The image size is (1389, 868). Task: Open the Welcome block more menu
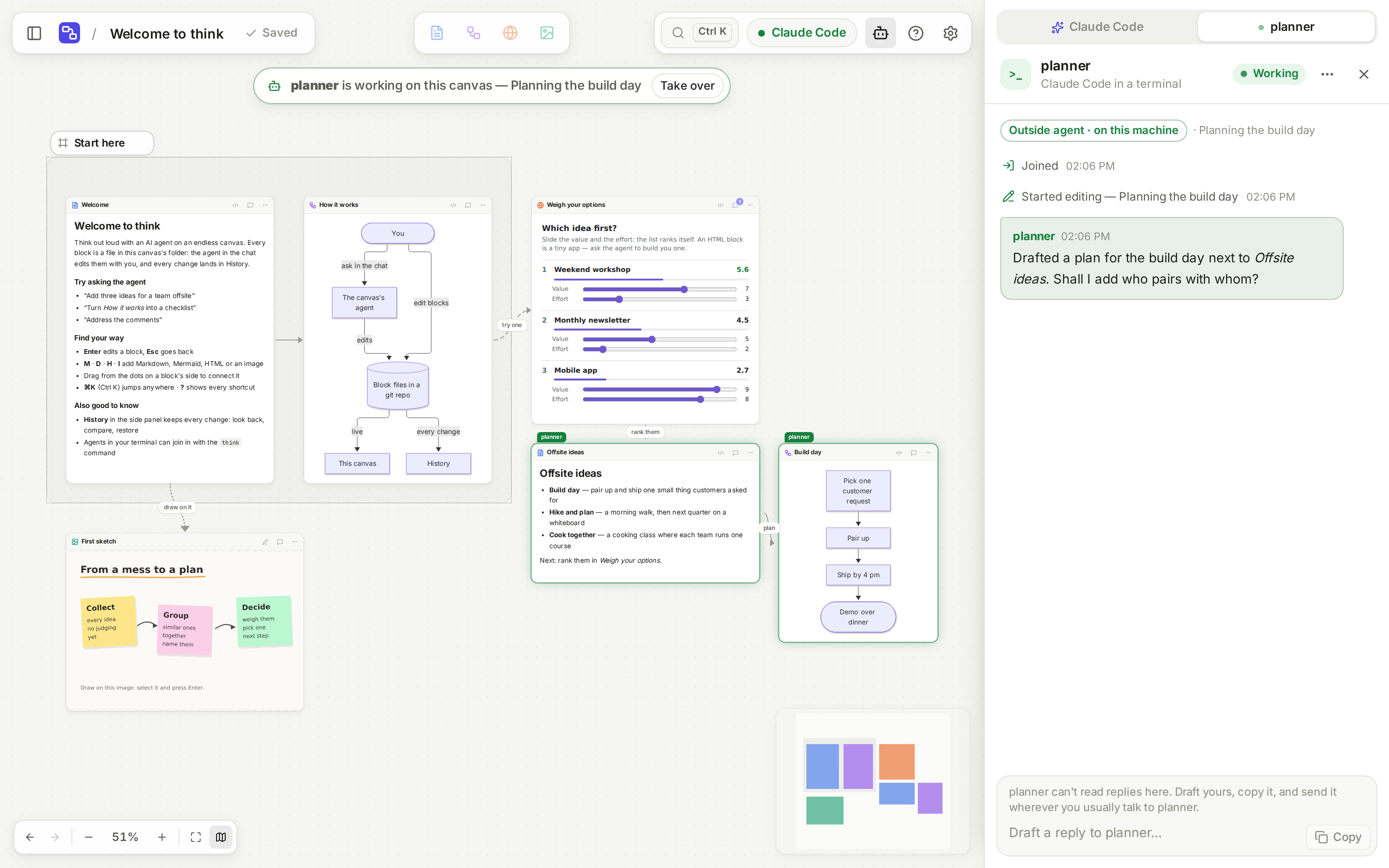[x=265, y=205]
